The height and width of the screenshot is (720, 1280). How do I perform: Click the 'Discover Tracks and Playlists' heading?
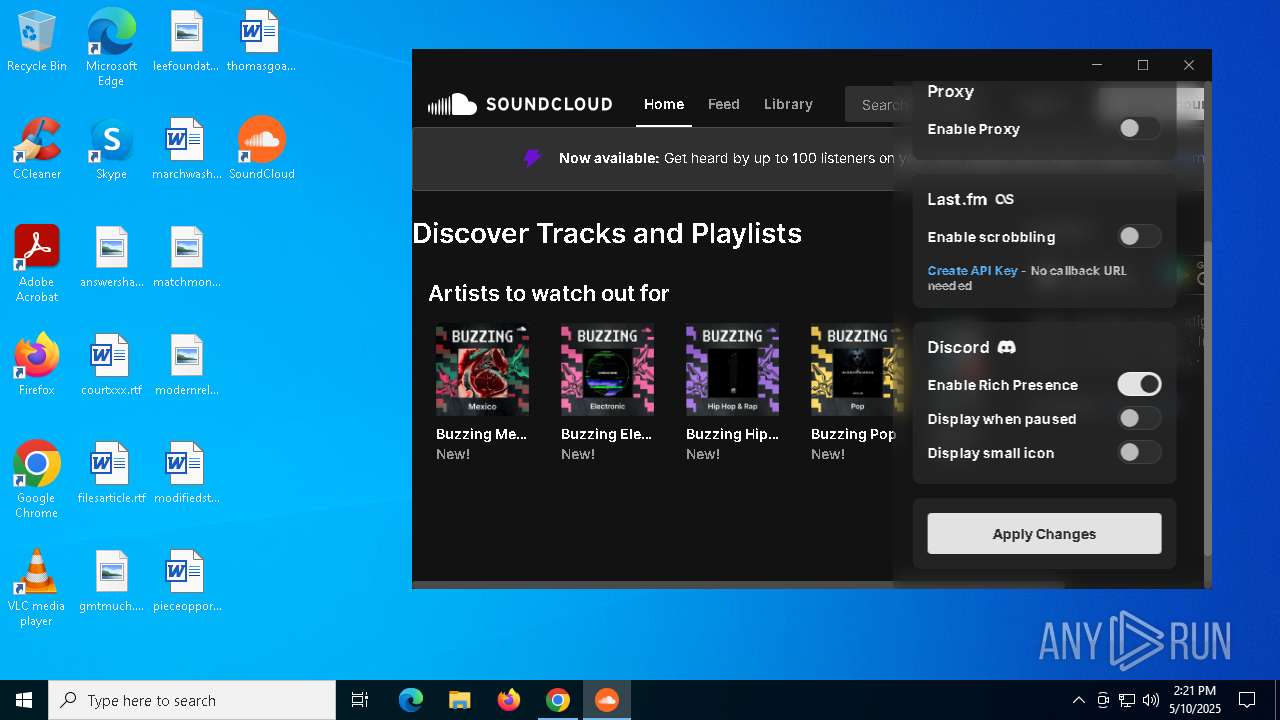pos(607,233)
